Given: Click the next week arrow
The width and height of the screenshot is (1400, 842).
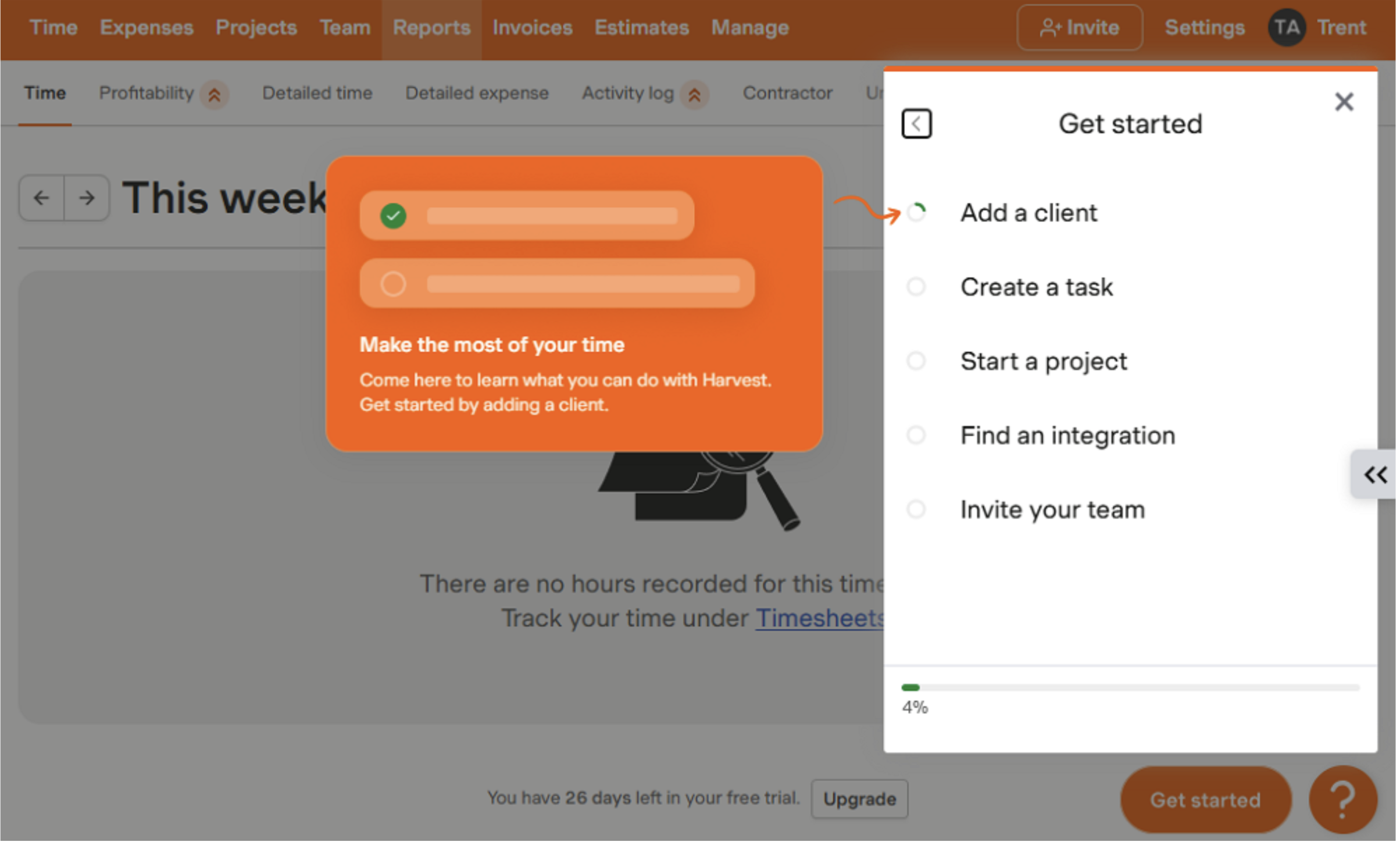Looking at the screenshot, I should click(87, 198).
